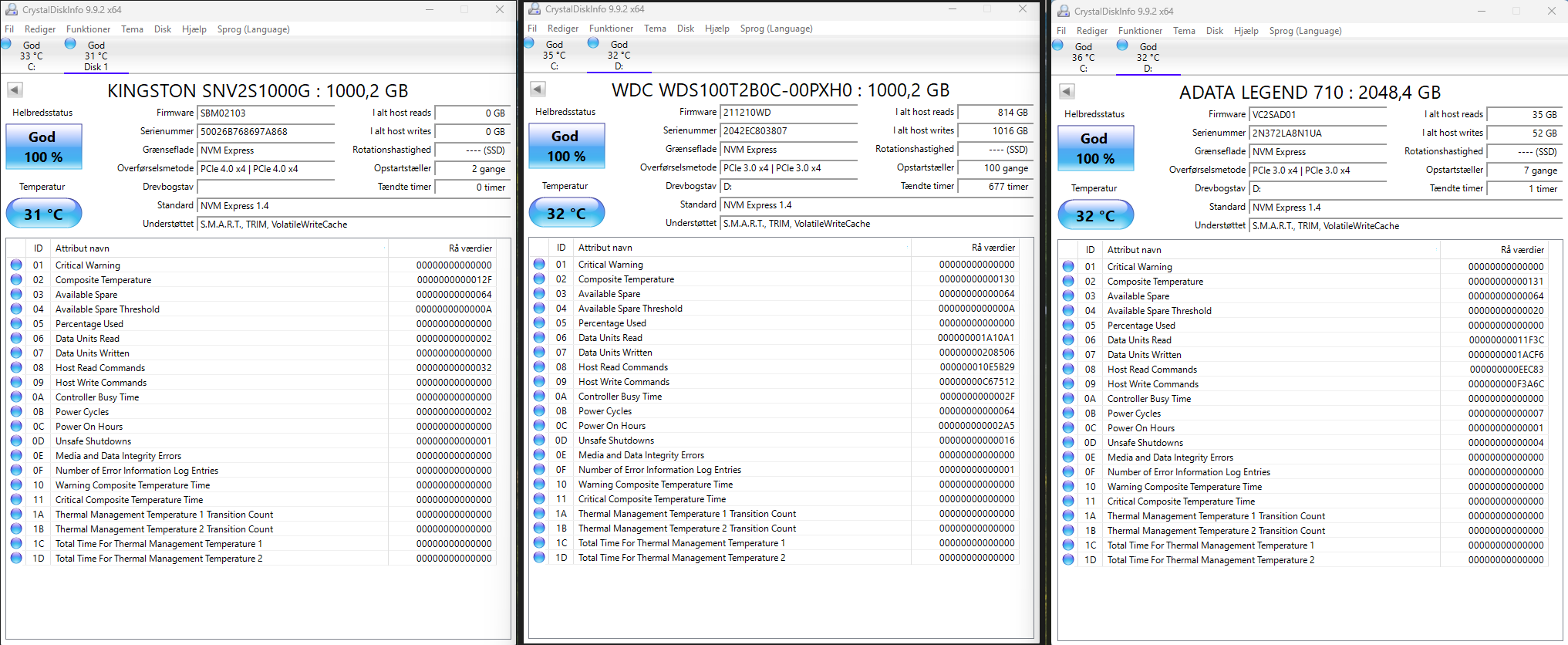Click the status orb beside Critical Warning in KINGSTON window
The image size is (1568, 645).
pos(16,265)
